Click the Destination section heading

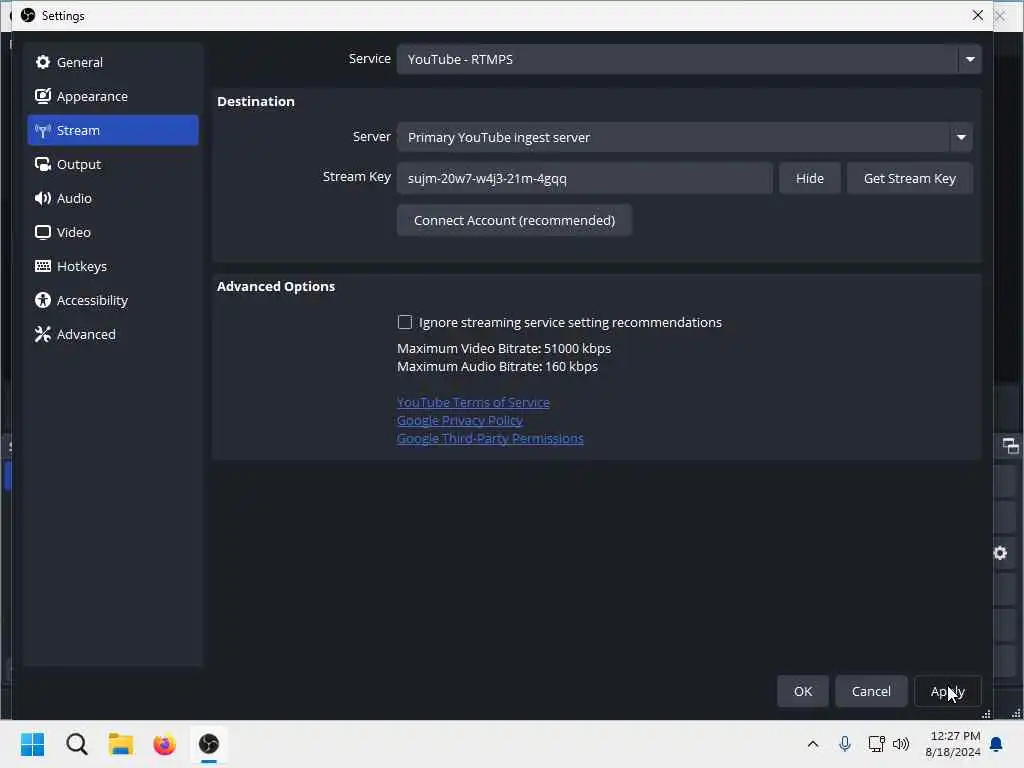[256, 101]
